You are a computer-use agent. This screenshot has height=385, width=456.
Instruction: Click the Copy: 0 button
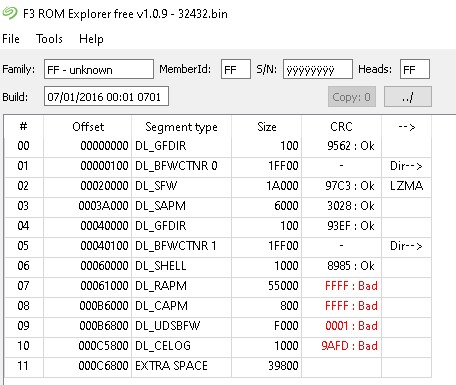352,97
